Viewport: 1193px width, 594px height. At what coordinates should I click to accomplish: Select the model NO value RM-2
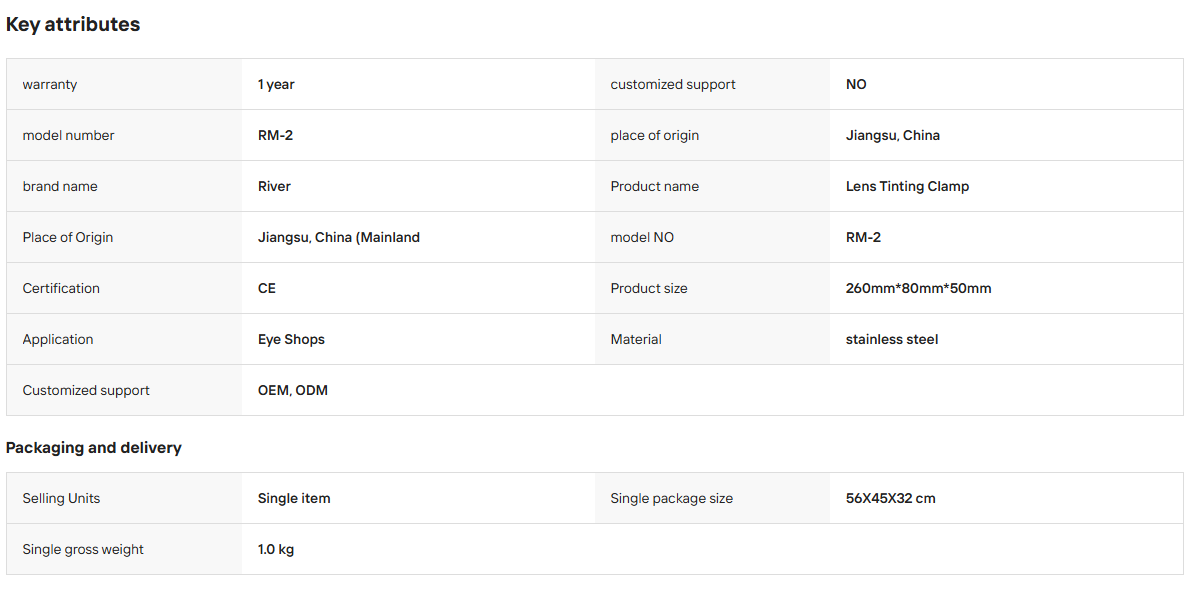tap(864, 237)
